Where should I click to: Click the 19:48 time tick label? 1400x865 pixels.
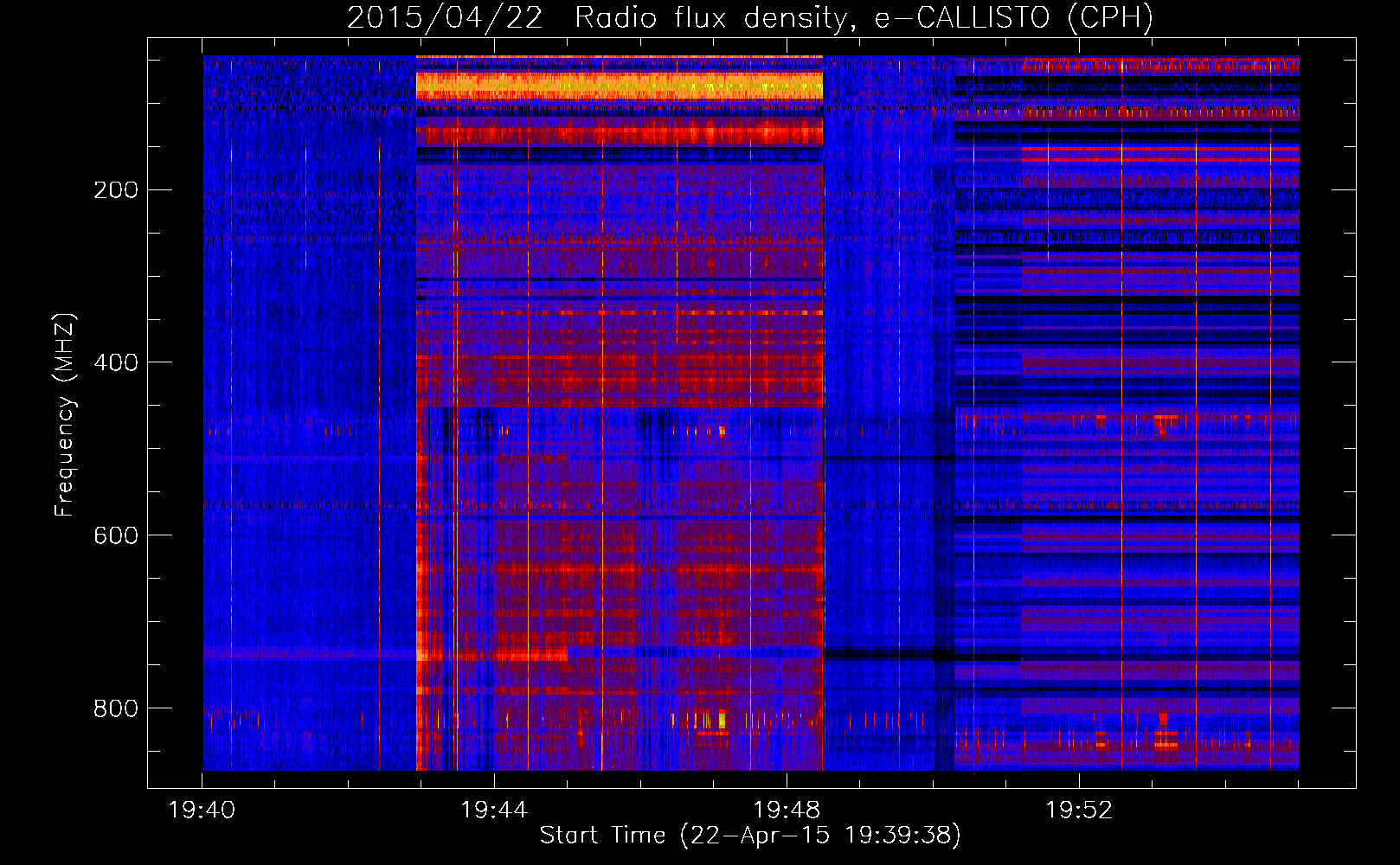click(x=787, y=810)
